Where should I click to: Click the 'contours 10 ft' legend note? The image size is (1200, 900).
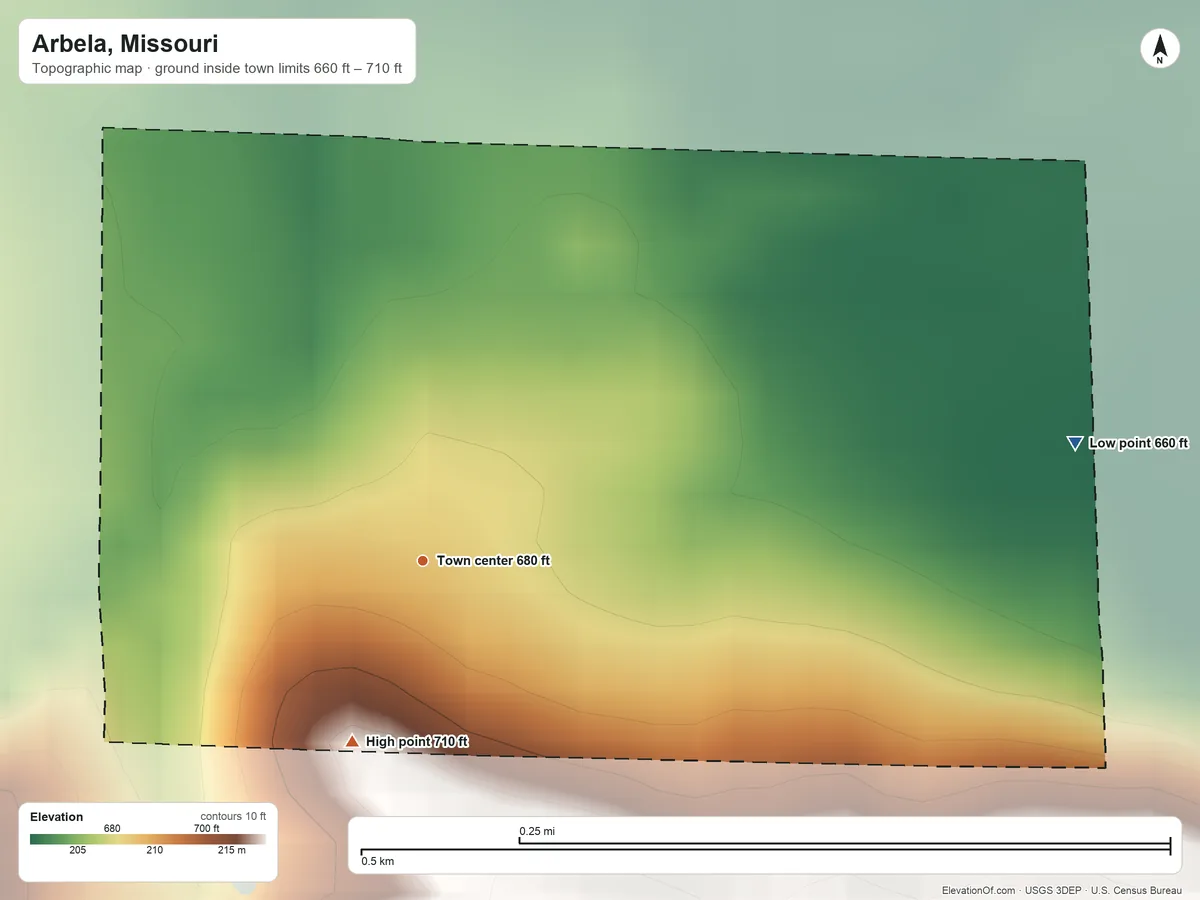(233, 816)
